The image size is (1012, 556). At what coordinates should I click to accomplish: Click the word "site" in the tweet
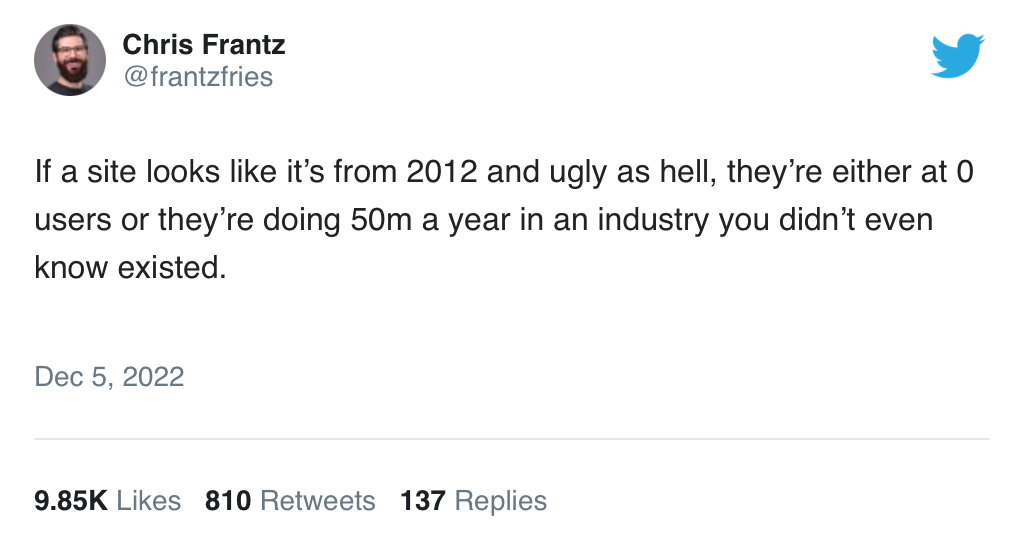pyautogui.click(x=102, y=172)
